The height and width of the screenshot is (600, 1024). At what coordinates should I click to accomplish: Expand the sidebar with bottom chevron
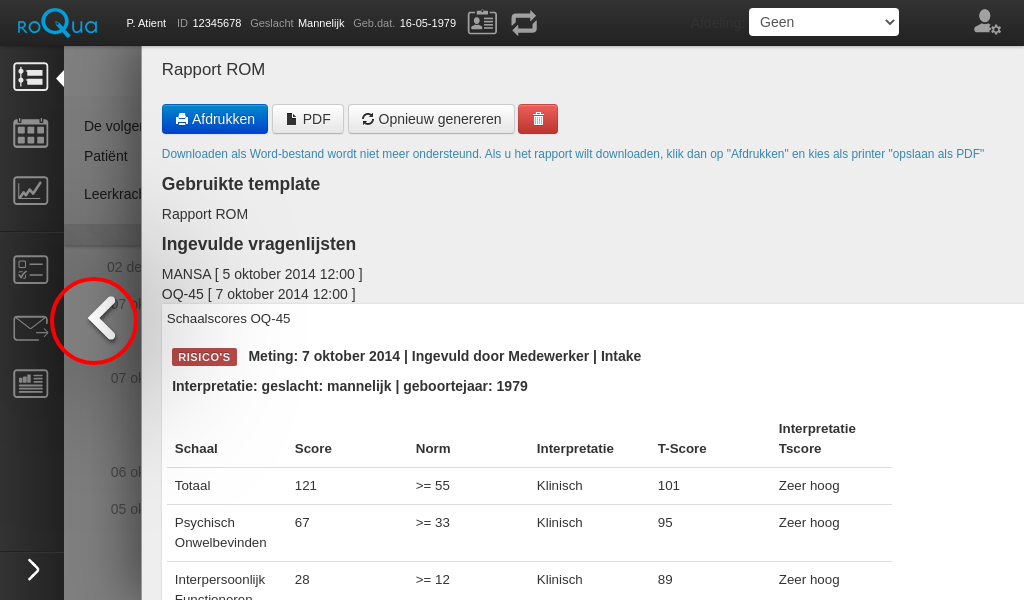32,569
